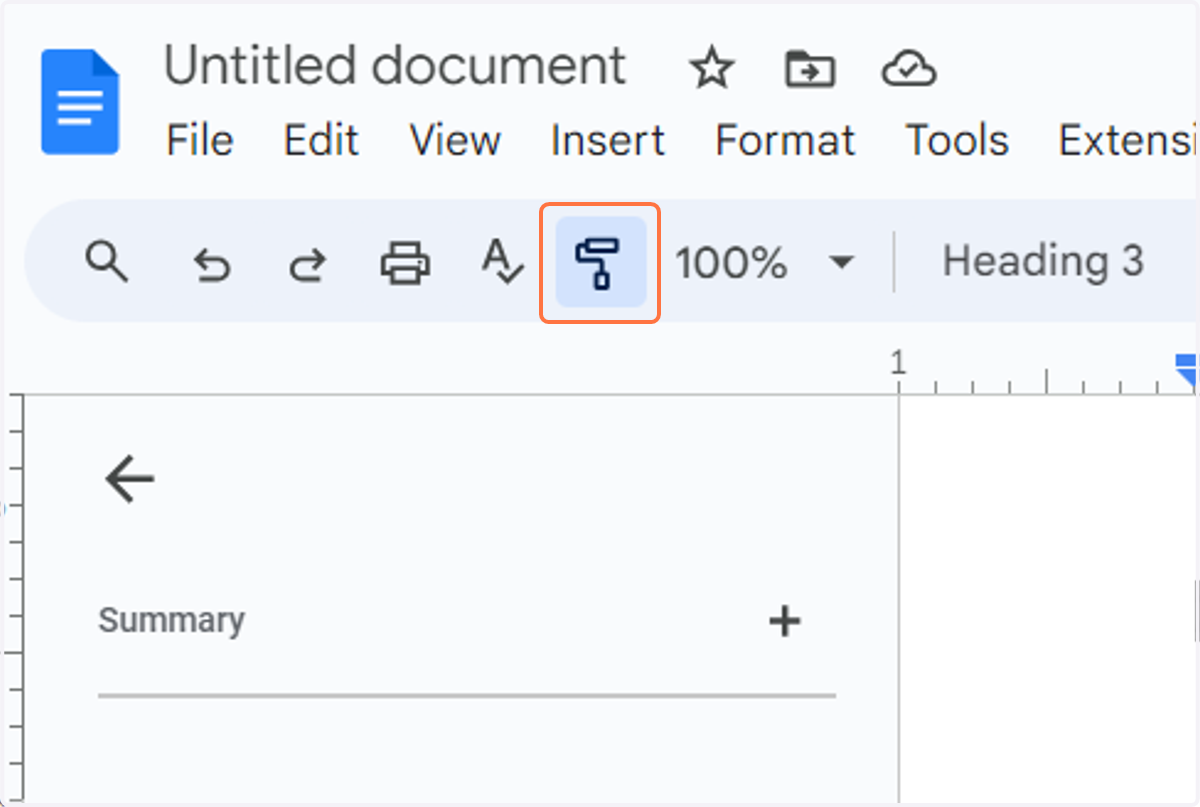Toggle the Paint format tool
Image resolution: width=1200 pixels, height=807 pixels.
(x=600, y=263)
